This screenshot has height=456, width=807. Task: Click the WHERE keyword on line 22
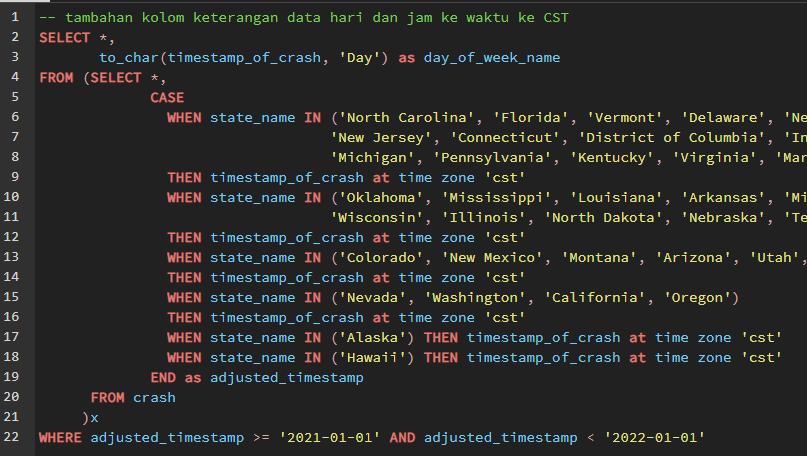[60, 437]
